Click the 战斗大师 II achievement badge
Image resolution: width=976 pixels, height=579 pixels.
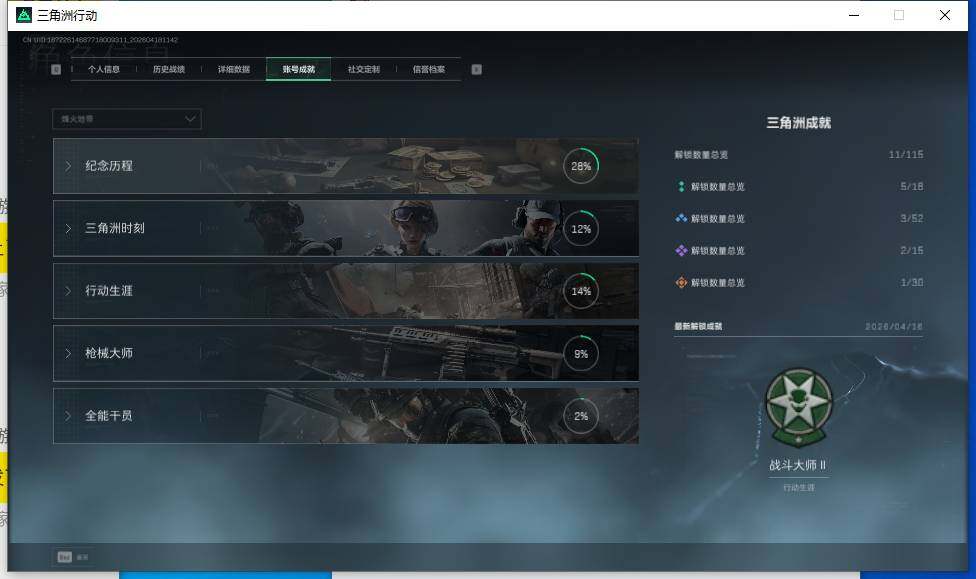tap(799, 408)
